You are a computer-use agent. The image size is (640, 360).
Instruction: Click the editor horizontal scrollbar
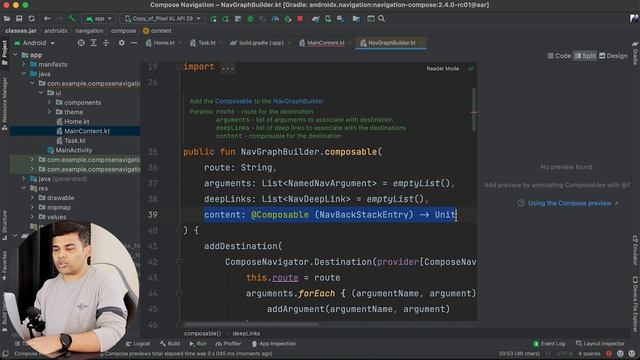250,324
